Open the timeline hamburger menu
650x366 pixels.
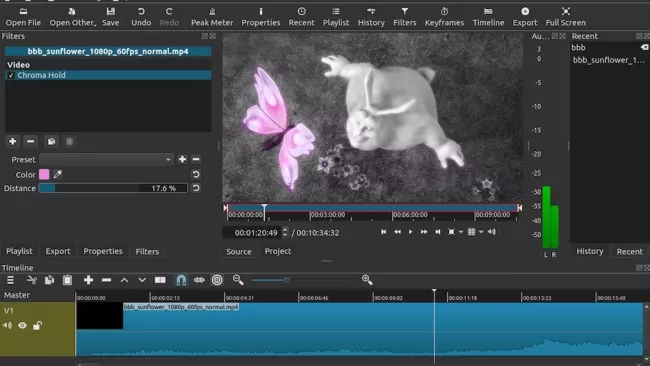(10, 280)
